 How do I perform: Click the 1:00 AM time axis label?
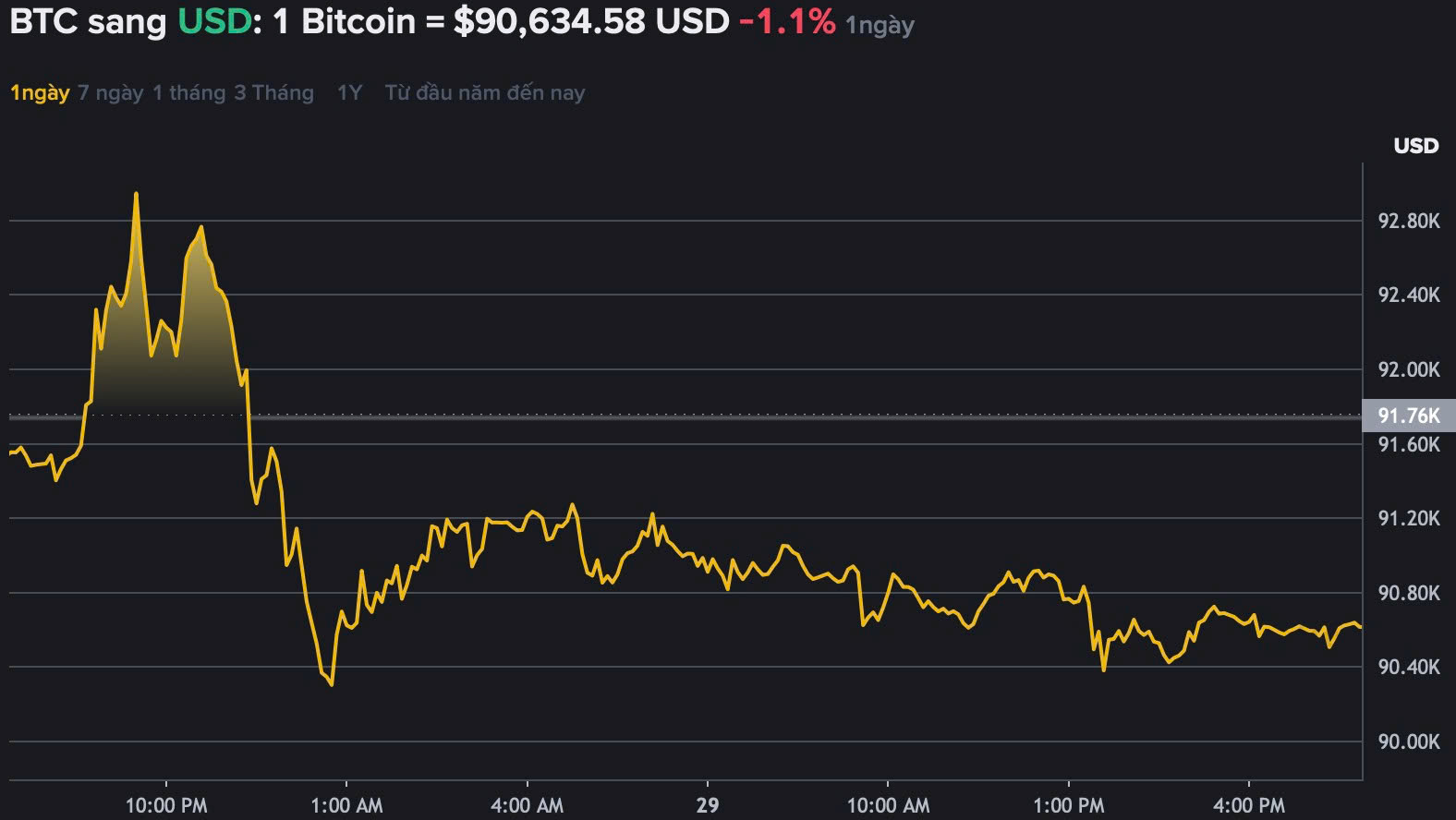click(346, 805)
